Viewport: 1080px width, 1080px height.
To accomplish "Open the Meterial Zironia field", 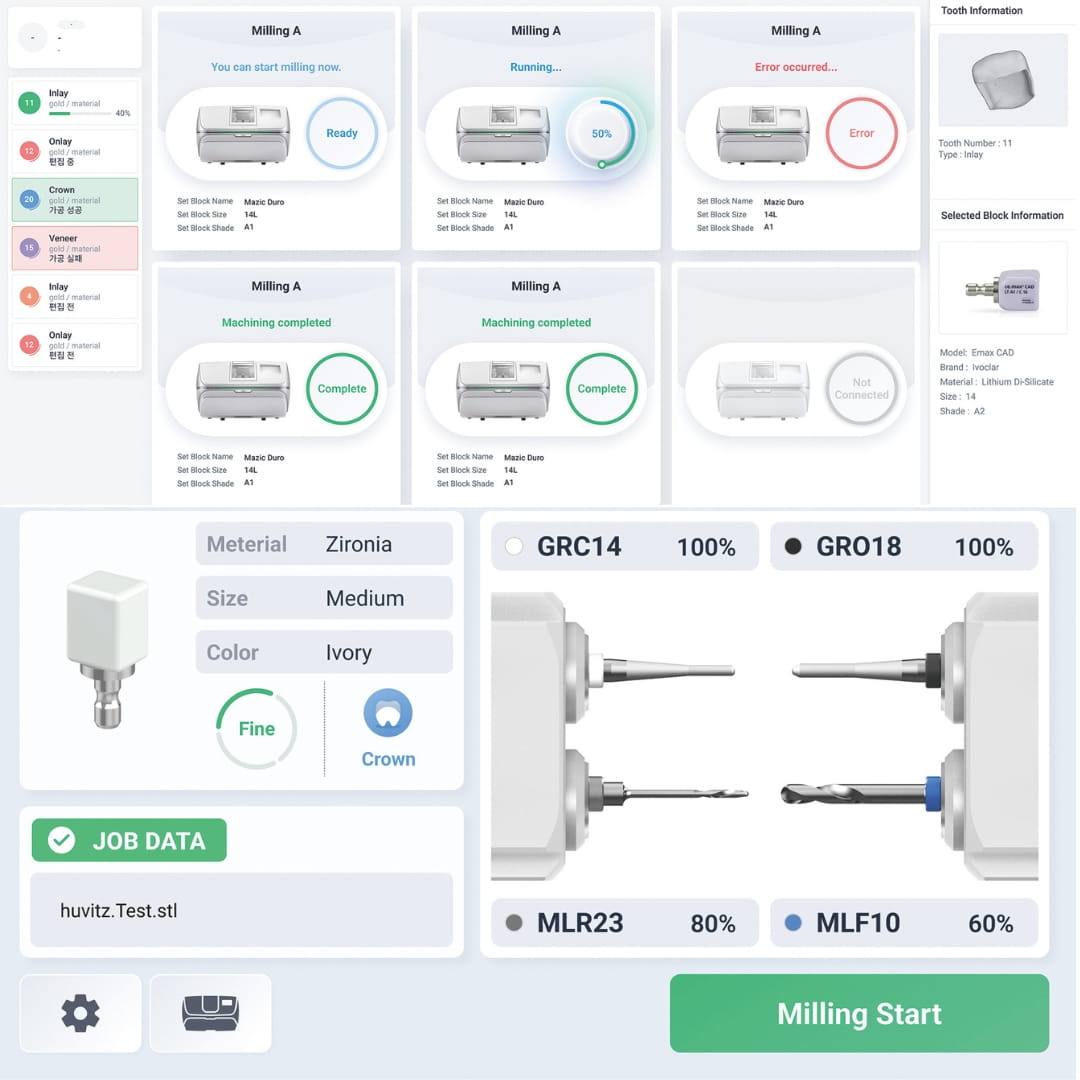I will tap(324, 543).
